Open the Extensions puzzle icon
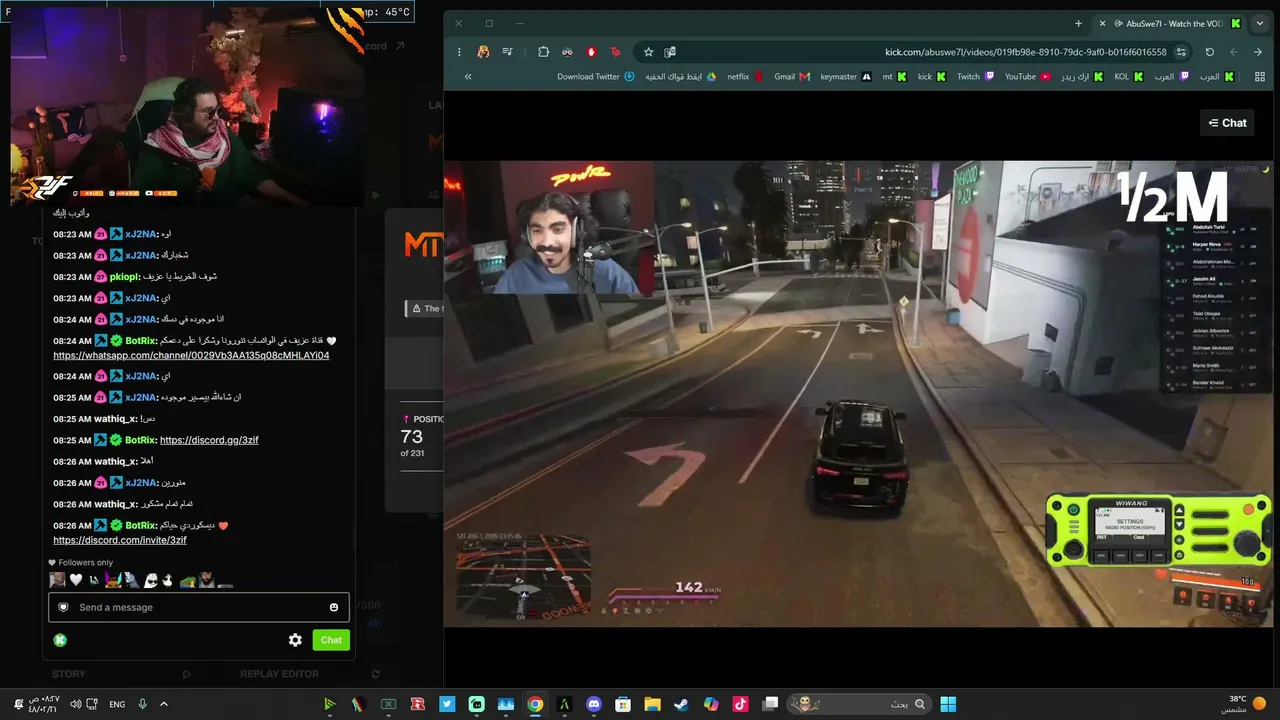This screenshot has width=1280, height=720. tap(543, 52)
